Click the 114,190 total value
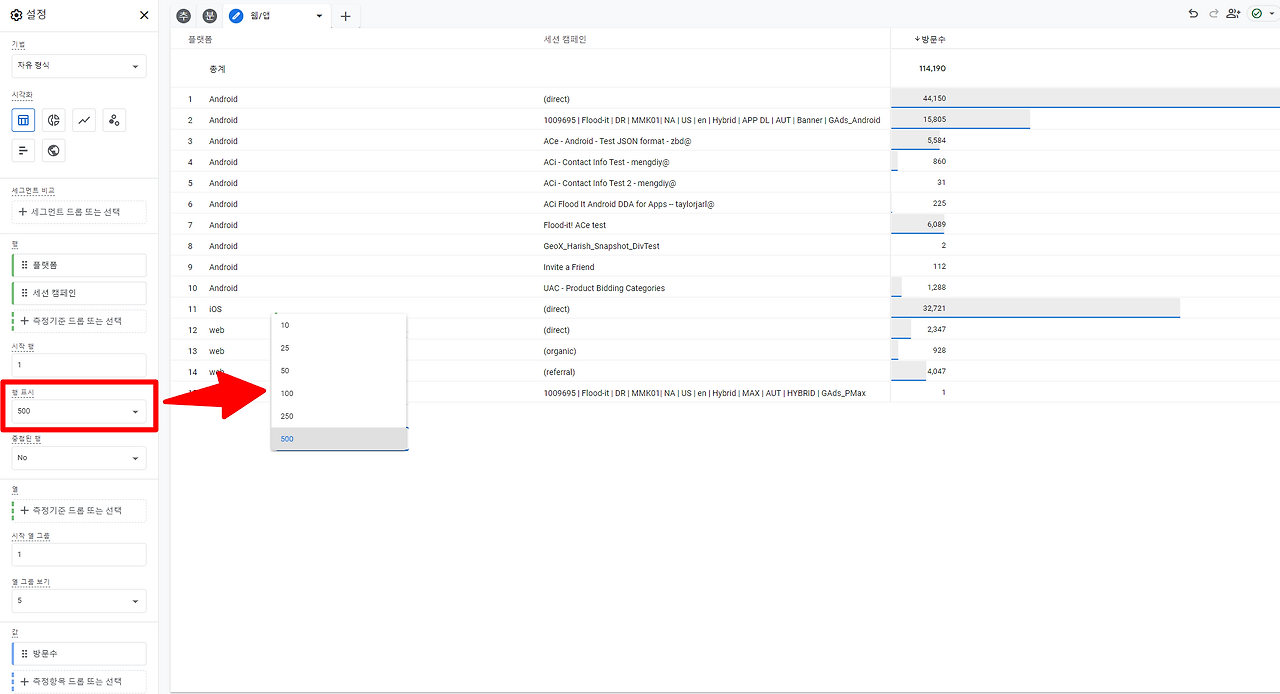 932,69
